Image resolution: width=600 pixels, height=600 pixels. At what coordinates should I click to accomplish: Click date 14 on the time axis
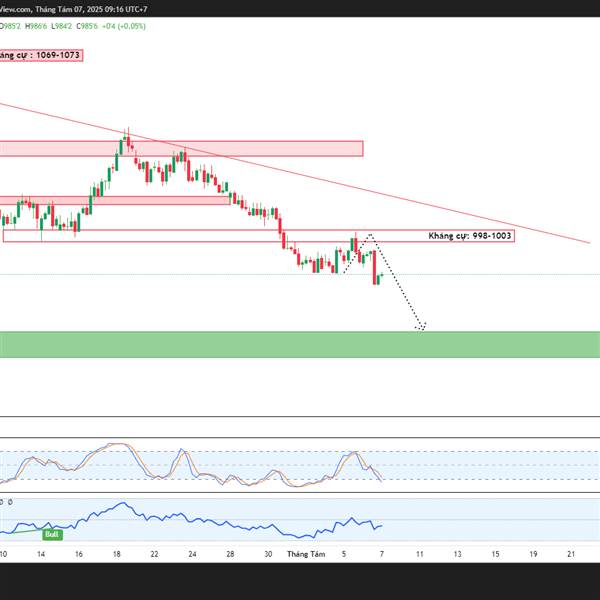[41, 554]
